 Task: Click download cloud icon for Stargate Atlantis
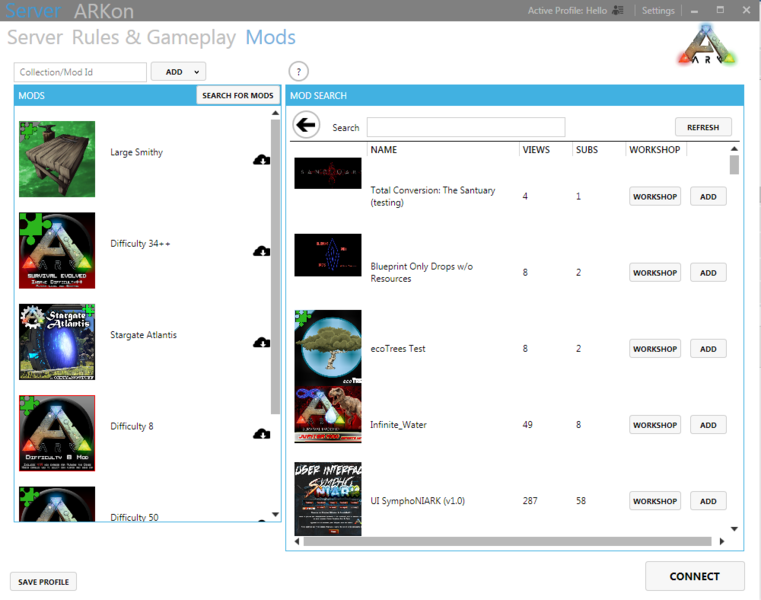click(x=262, y=343)
